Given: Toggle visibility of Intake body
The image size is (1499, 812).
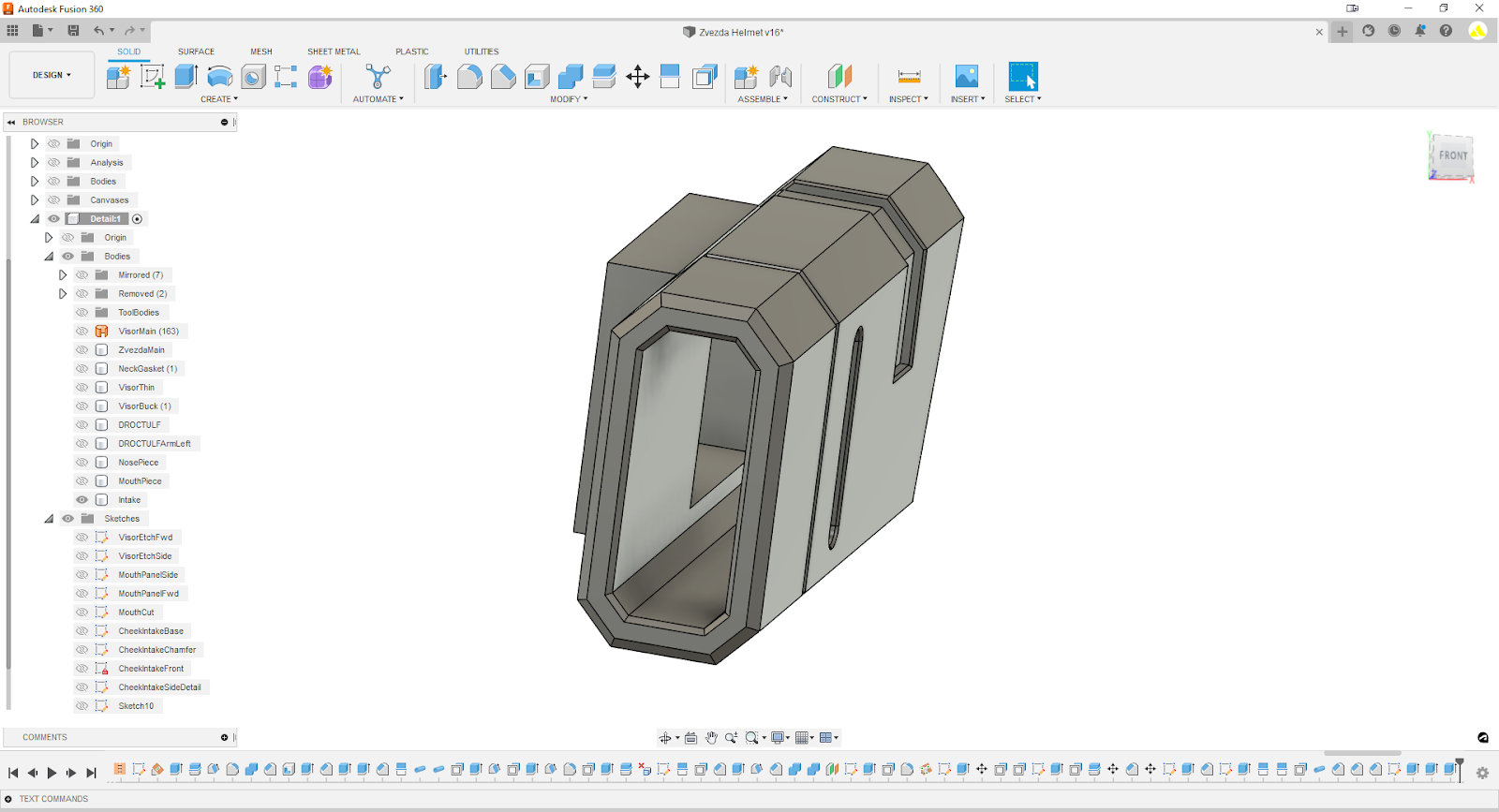Looking at the screenshot, I should pyautogui.click(x=82, y=500).
